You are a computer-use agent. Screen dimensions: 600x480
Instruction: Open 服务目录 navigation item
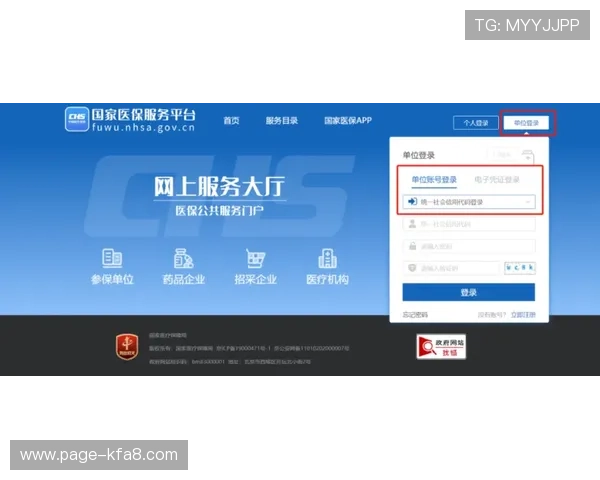coord(282,121)
